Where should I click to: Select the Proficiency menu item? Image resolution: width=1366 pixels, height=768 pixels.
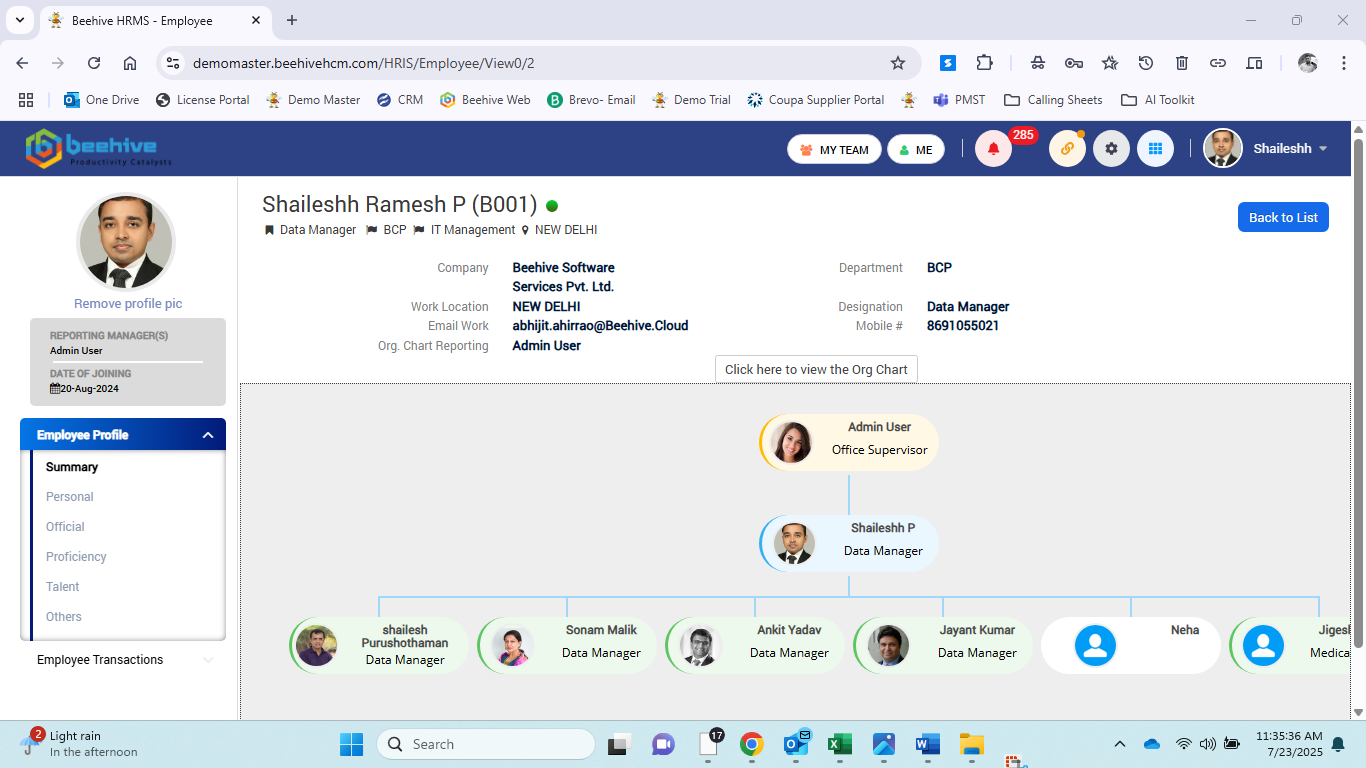pos(75,556)
